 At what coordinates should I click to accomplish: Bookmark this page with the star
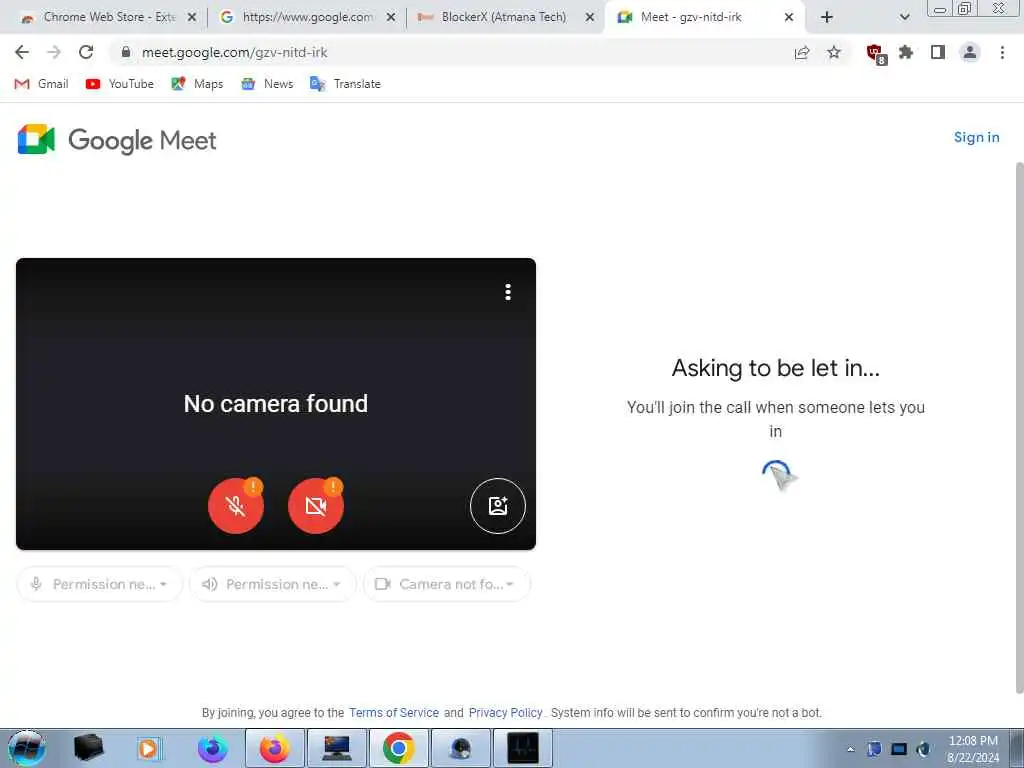(834, 52)
